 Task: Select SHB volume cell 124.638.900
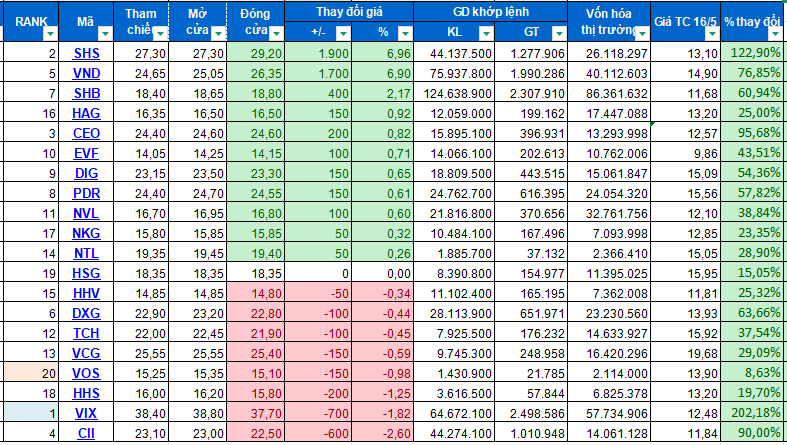point(454,93)
